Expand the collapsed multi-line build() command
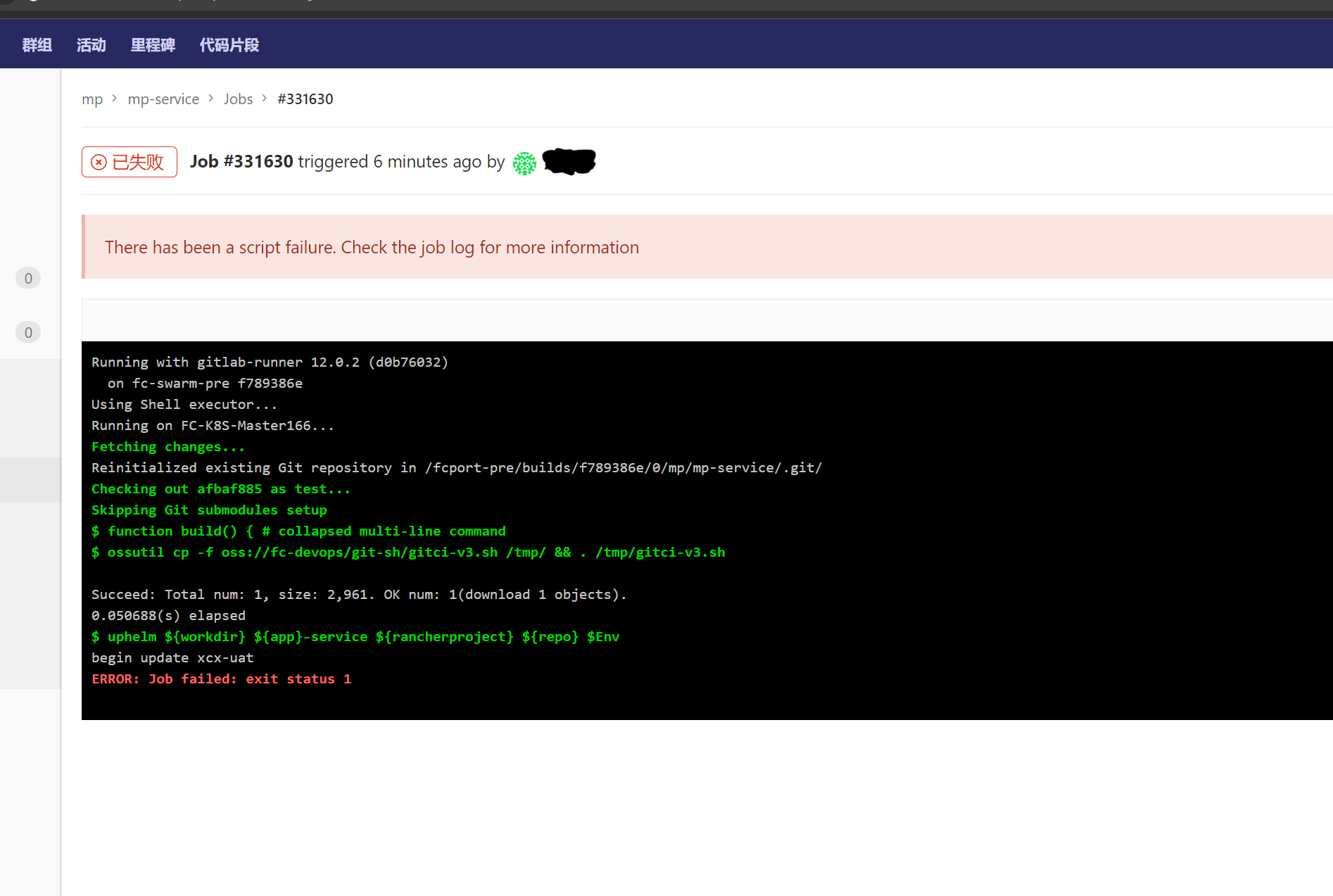This screenshot has height=896, width=1333. click(x=298, y=531)
